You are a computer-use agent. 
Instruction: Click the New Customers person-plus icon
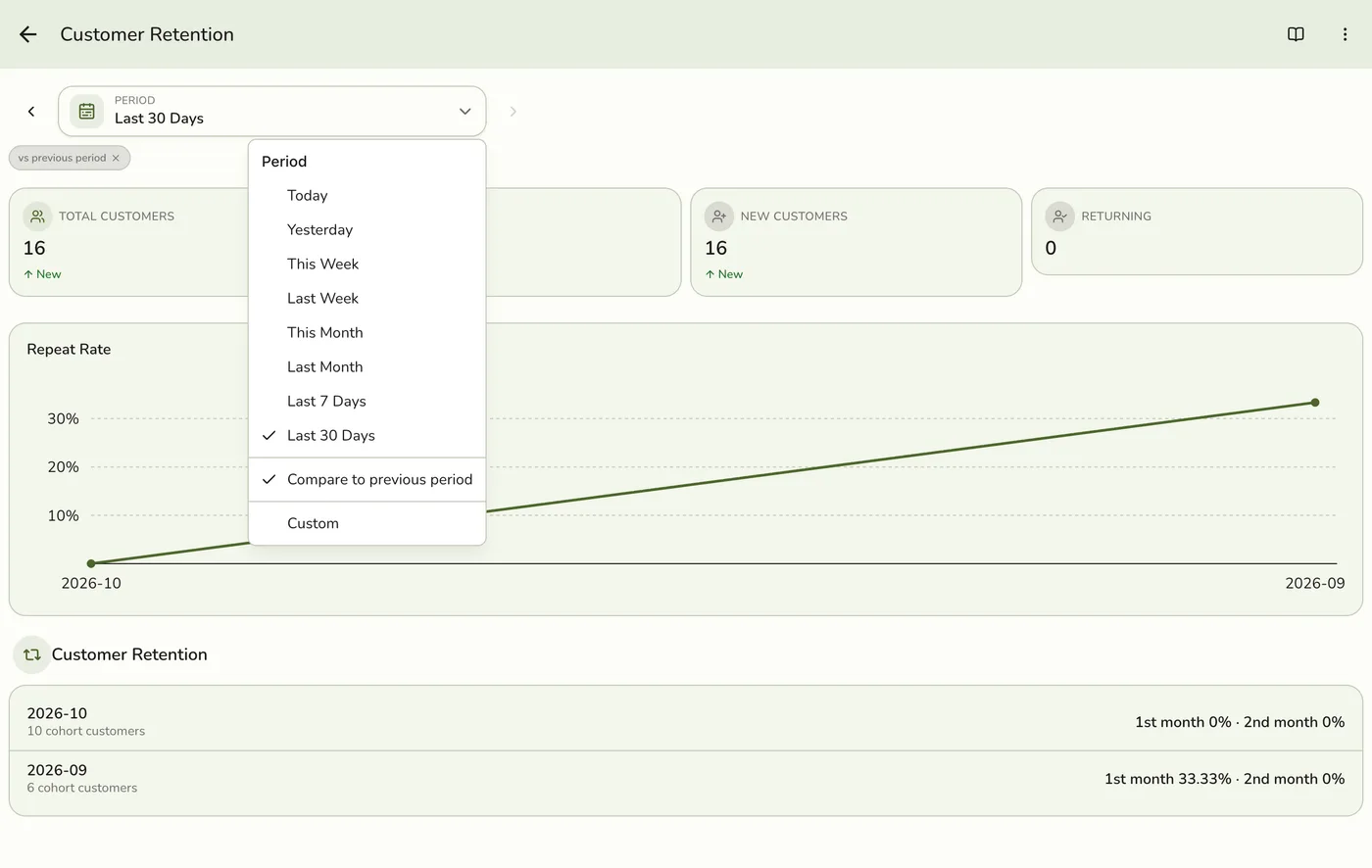coord(719,217)
